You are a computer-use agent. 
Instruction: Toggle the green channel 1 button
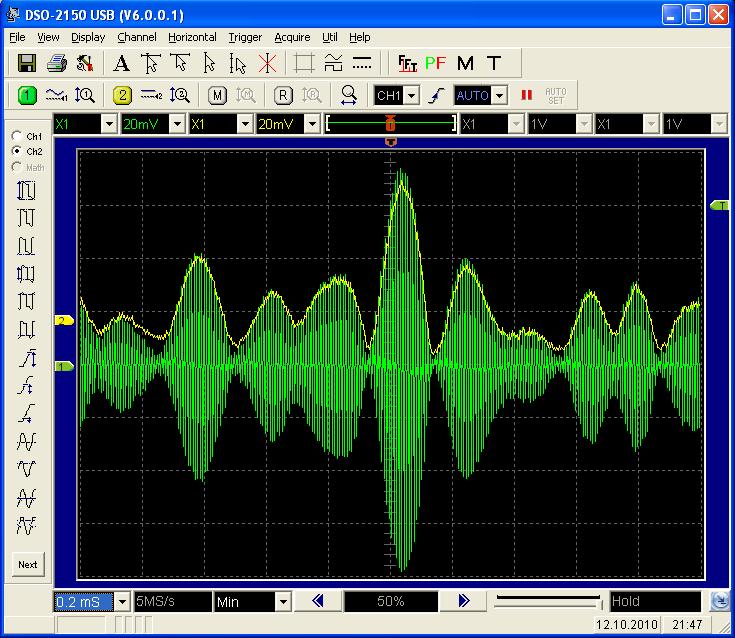point(27,95)
